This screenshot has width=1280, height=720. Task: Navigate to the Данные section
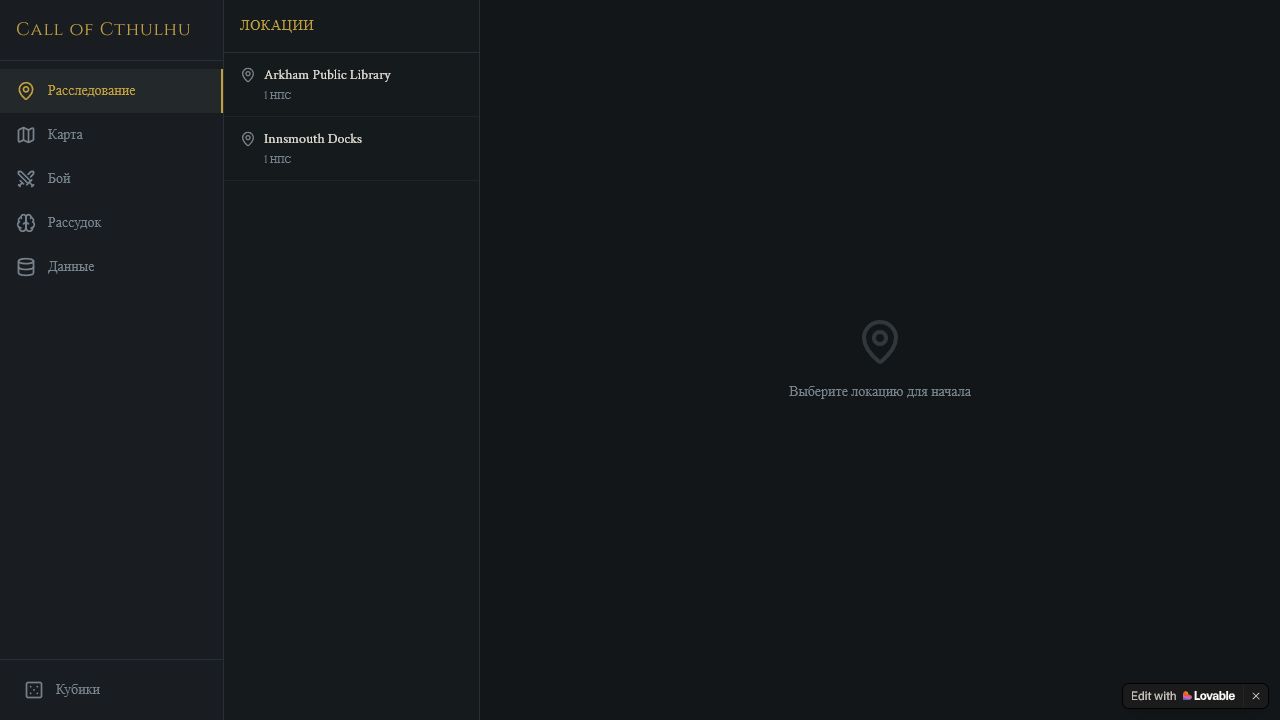[111, 267]
